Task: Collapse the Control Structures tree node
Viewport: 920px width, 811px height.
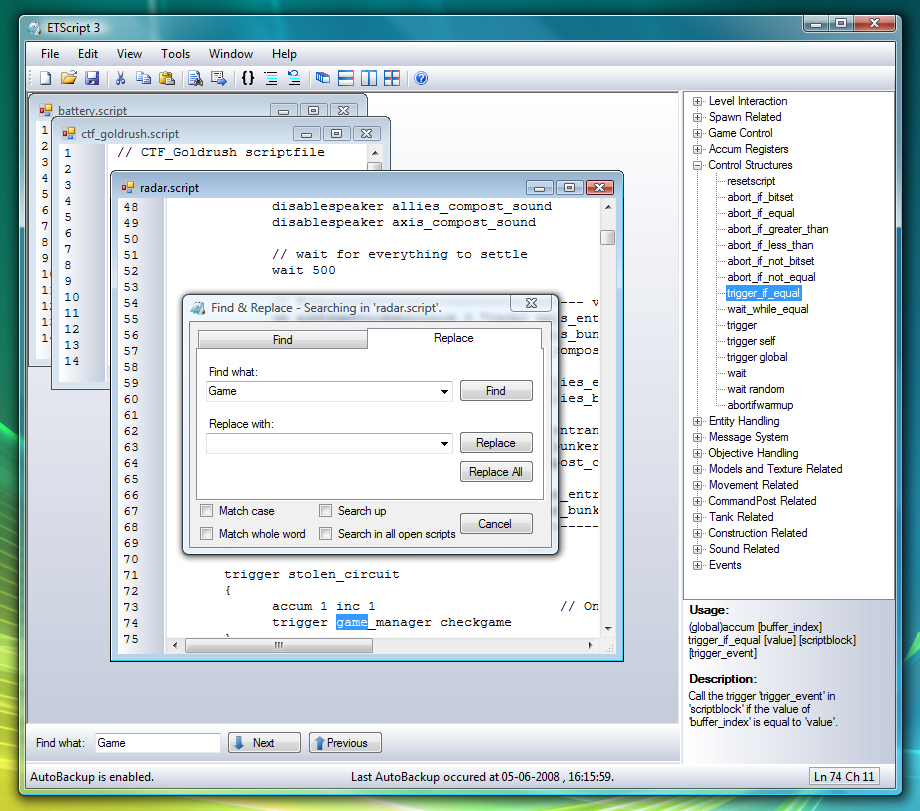Action: 697,165
